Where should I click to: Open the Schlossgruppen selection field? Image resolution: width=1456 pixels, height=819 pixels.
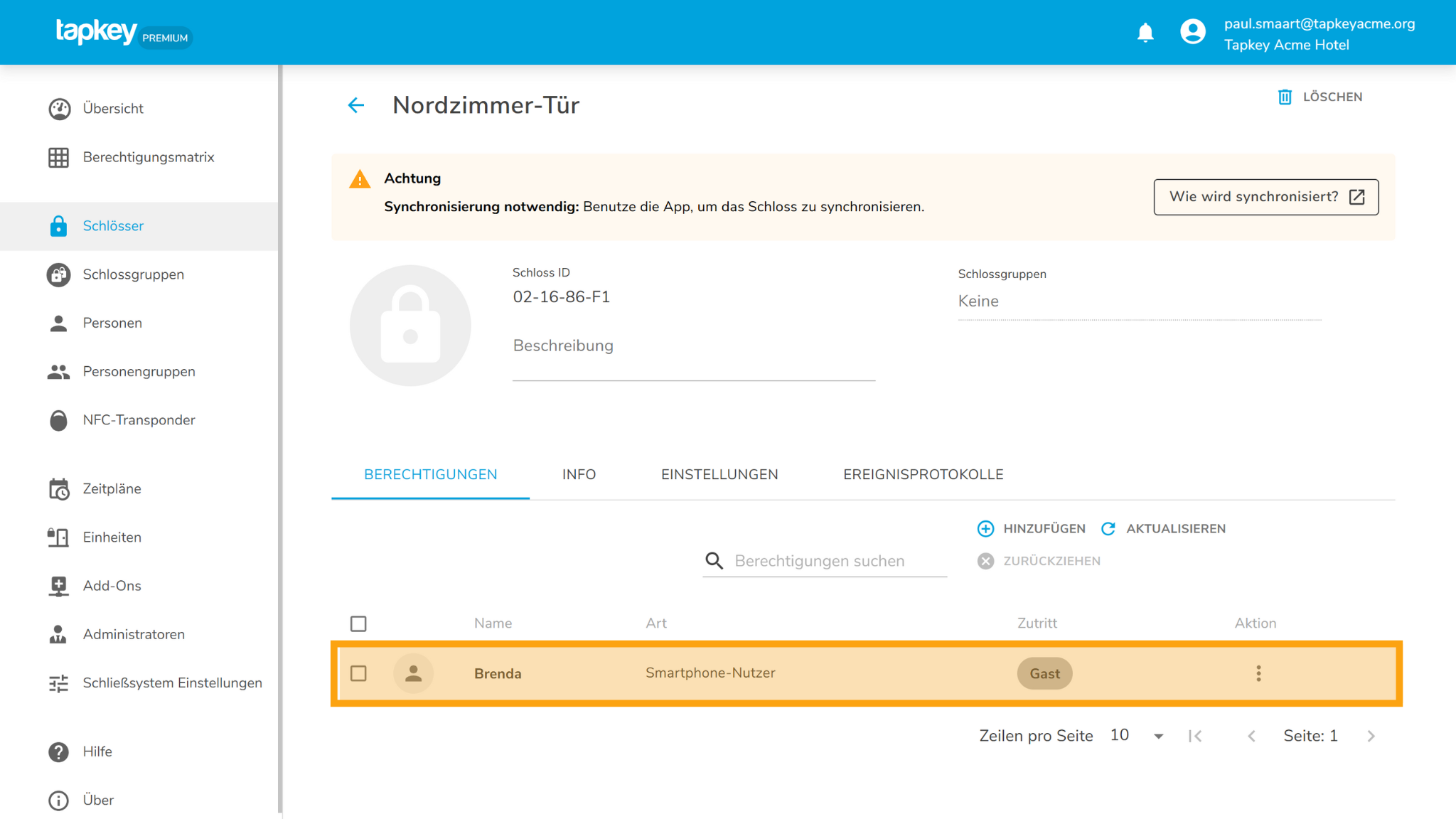(1139, 301)
